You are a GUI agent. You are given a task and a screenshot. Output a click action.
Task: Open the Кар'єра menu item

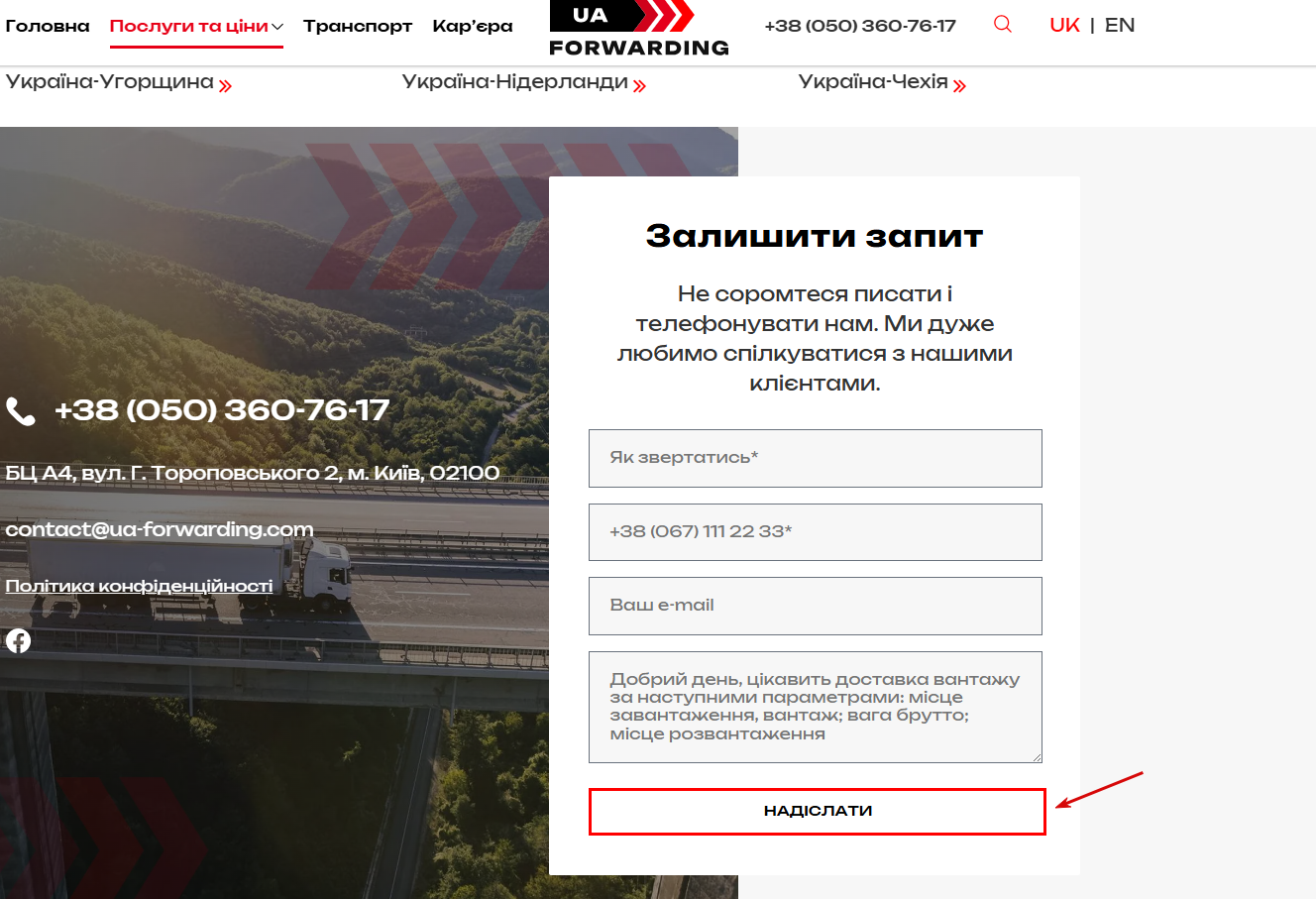[473, 26]
